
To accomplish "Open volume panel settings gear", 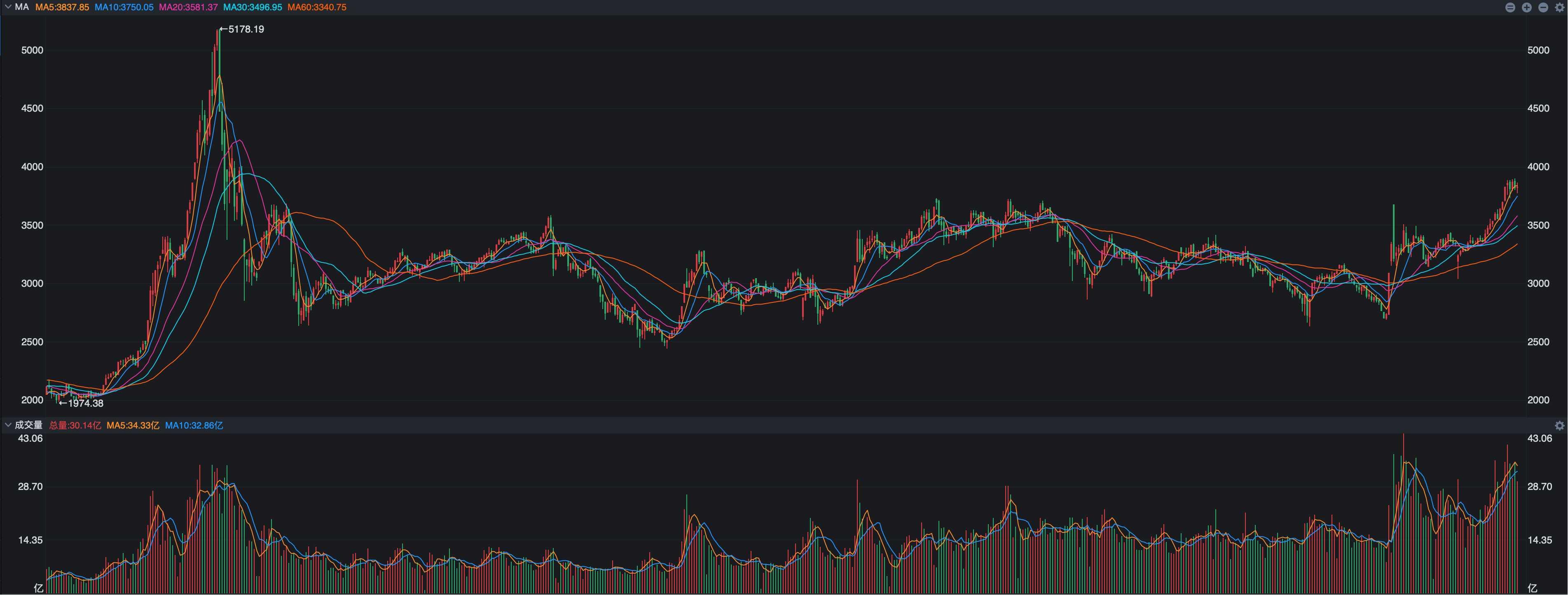I will click(x=1559, y=426).
